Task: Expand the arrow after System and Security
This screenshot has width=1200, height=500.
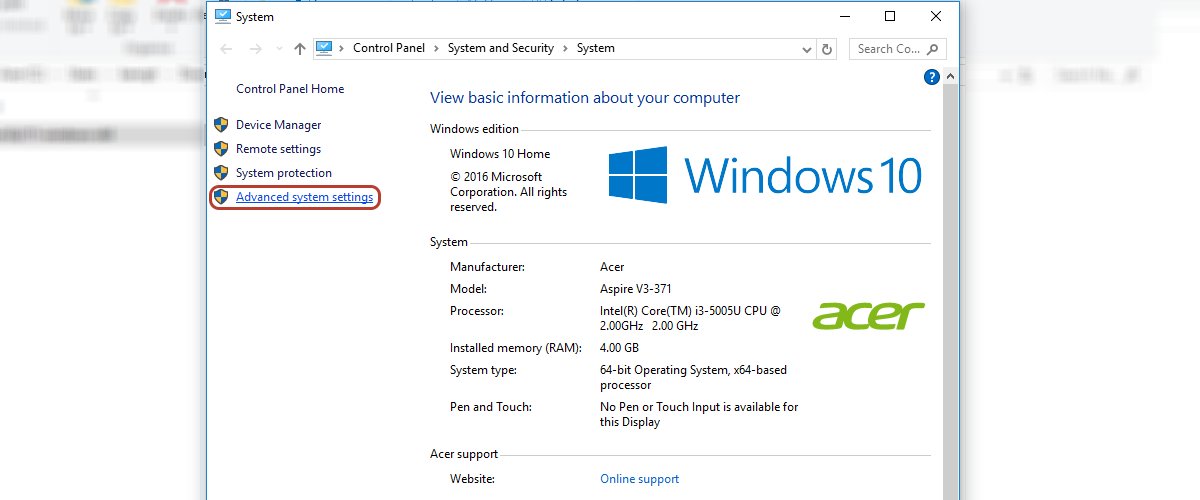Action: pos(565,48)
